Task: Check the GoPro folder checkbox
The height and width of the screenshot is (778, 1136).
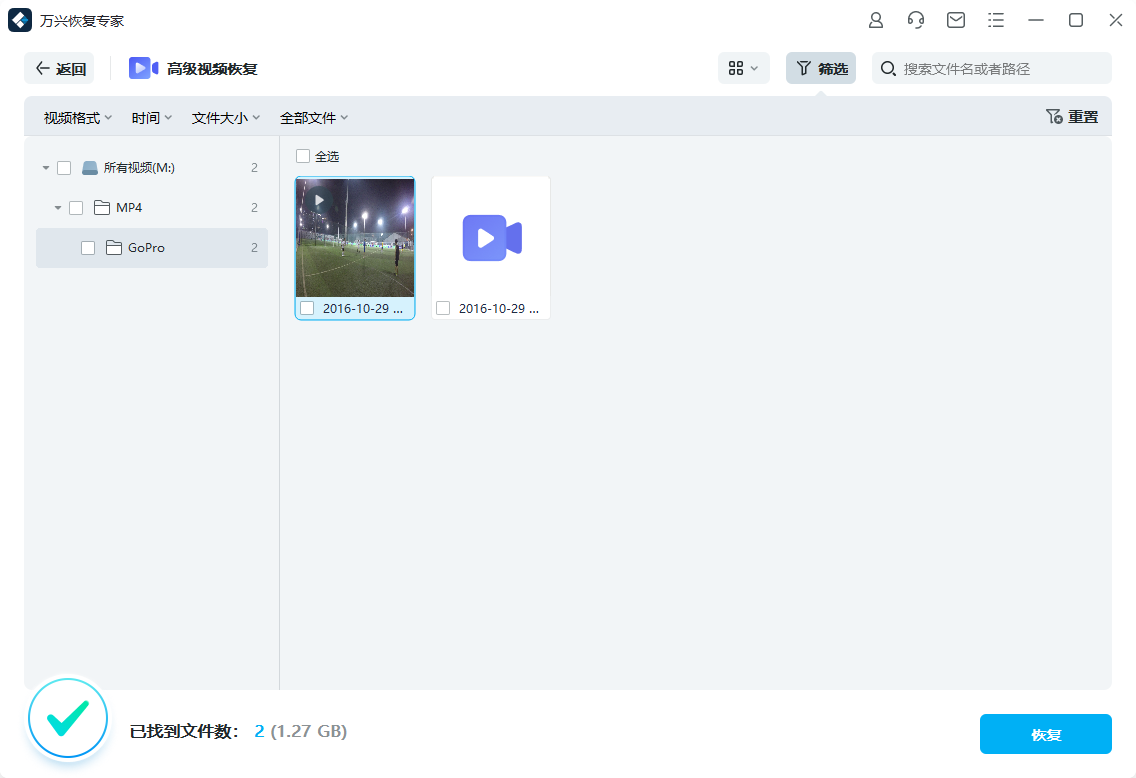Action: pos(88,247)
